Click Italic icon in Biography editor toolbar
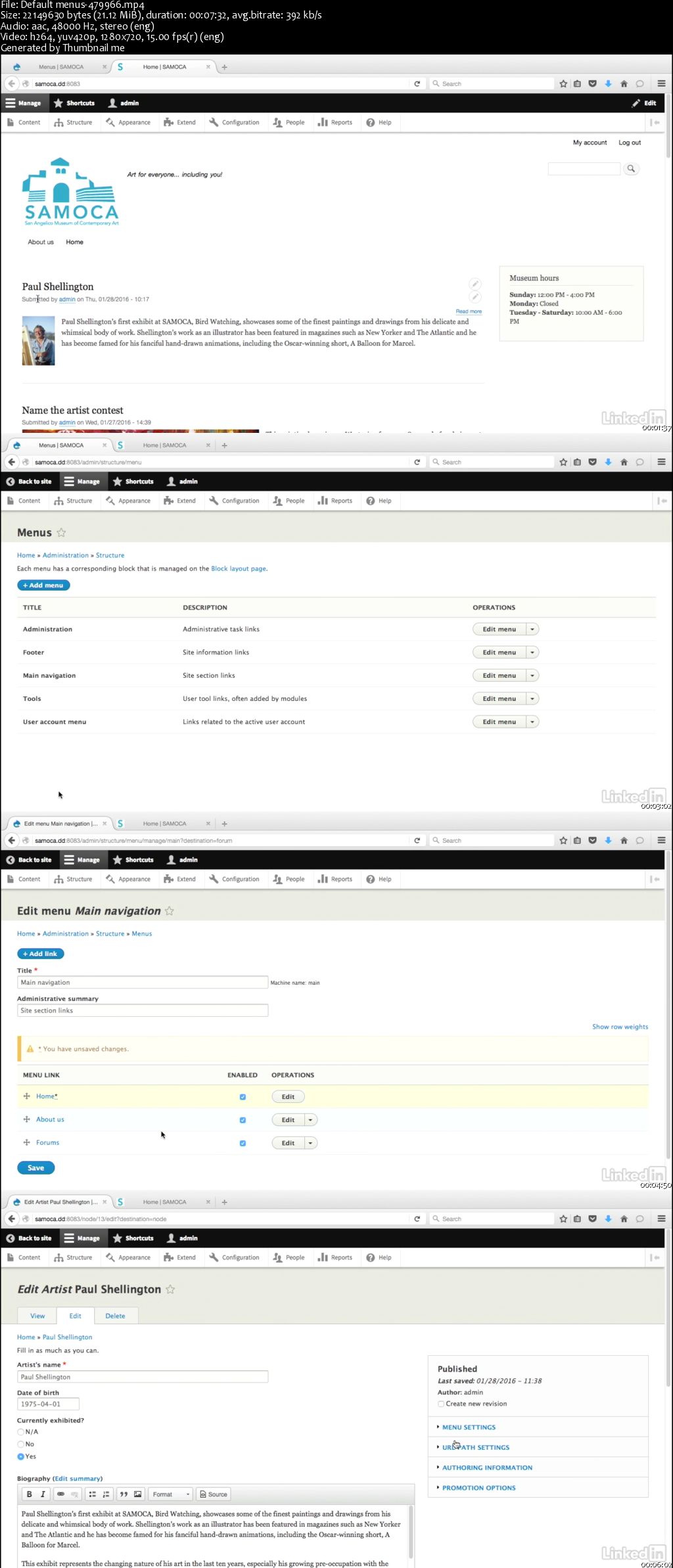The height and width of the screenshot is (1568, 673). click(x=43, y=1494)
